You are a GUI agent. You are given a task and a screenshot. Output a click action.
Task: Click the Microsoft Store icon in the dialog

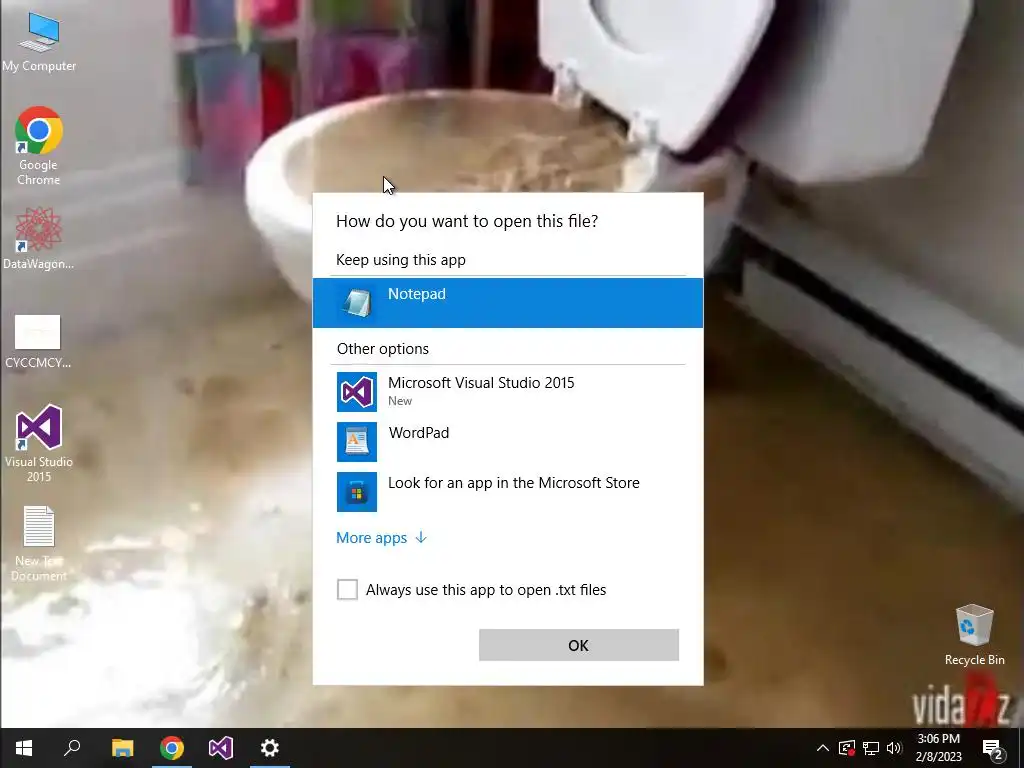coord(357,492)
